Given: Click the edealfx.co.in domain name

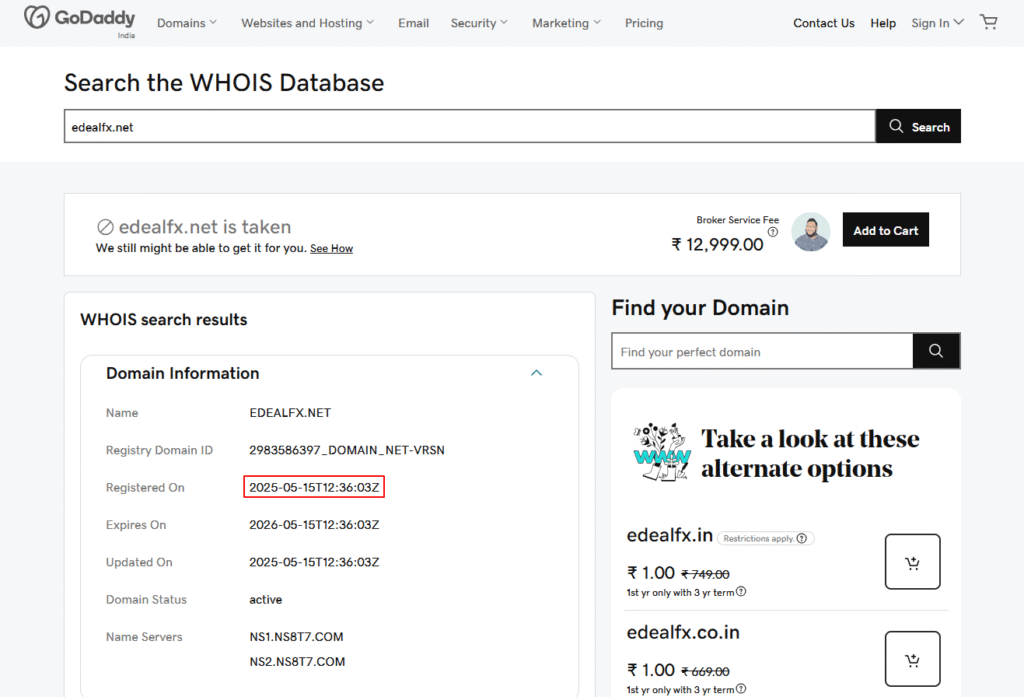Looking at the screenshot, I should coord(683,632).
